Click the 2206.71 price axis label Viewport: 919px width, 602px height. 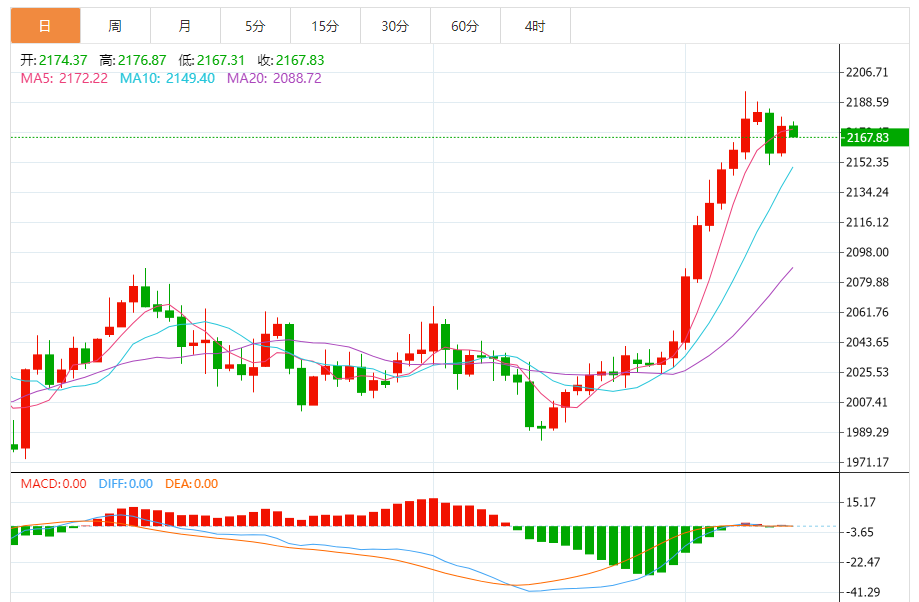click(867, 73)
